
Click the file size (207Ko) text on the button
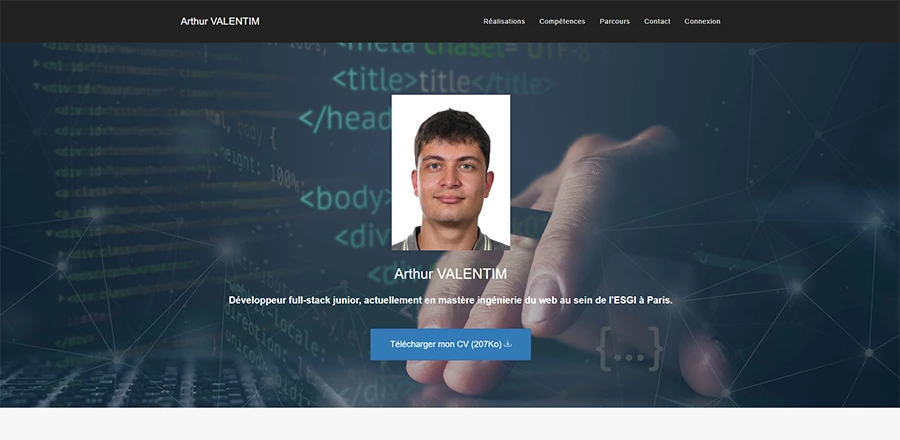486,344
